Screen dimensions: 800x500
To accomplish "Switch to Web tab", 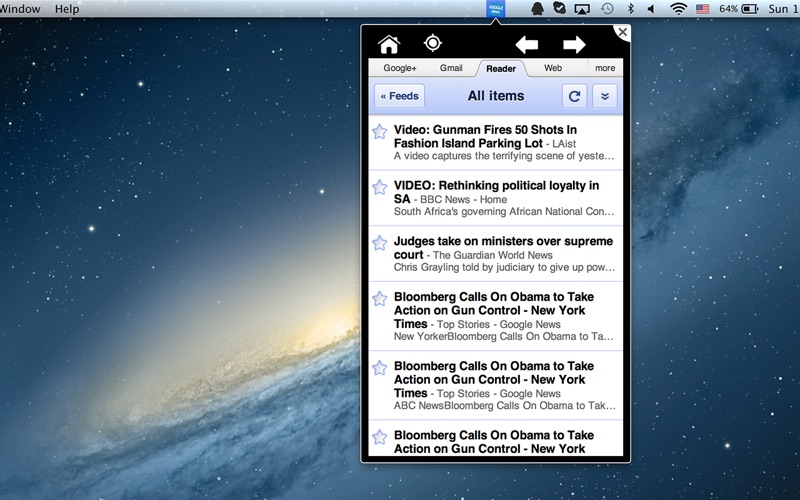I will pyautogui.click(x=553, y=68).
